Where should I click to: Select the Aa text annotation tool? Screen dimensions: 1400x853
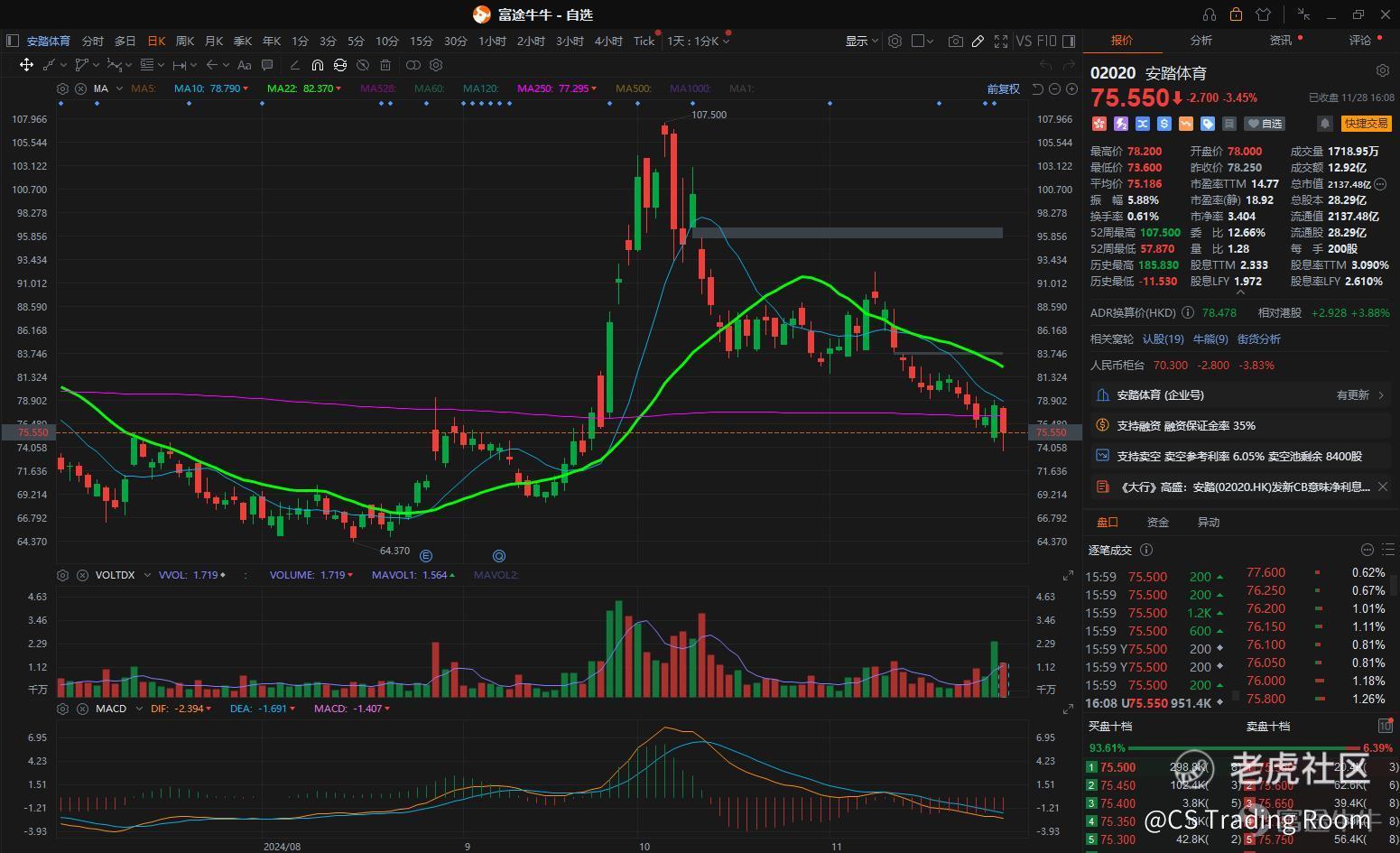(244, 65)
